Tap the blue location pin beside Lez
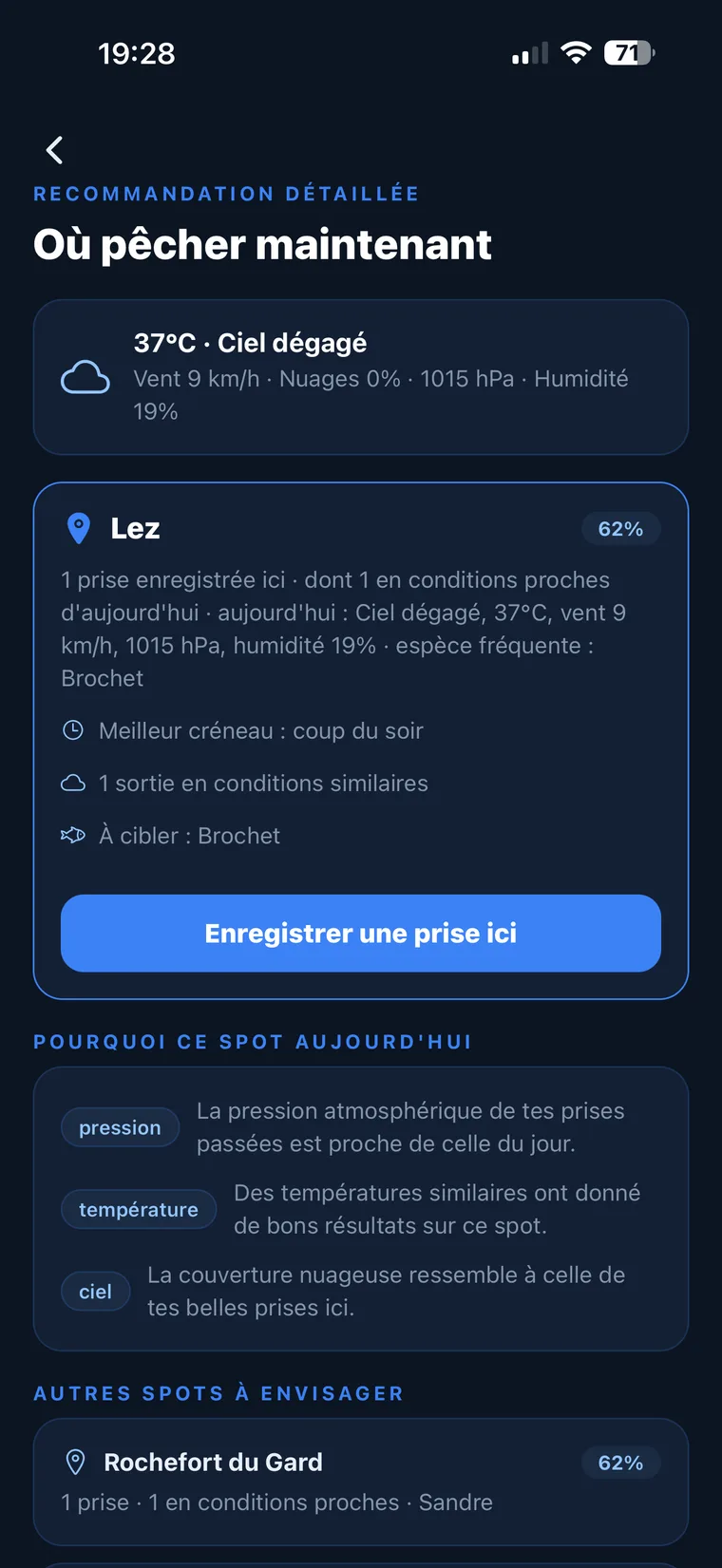 point(79,528)
